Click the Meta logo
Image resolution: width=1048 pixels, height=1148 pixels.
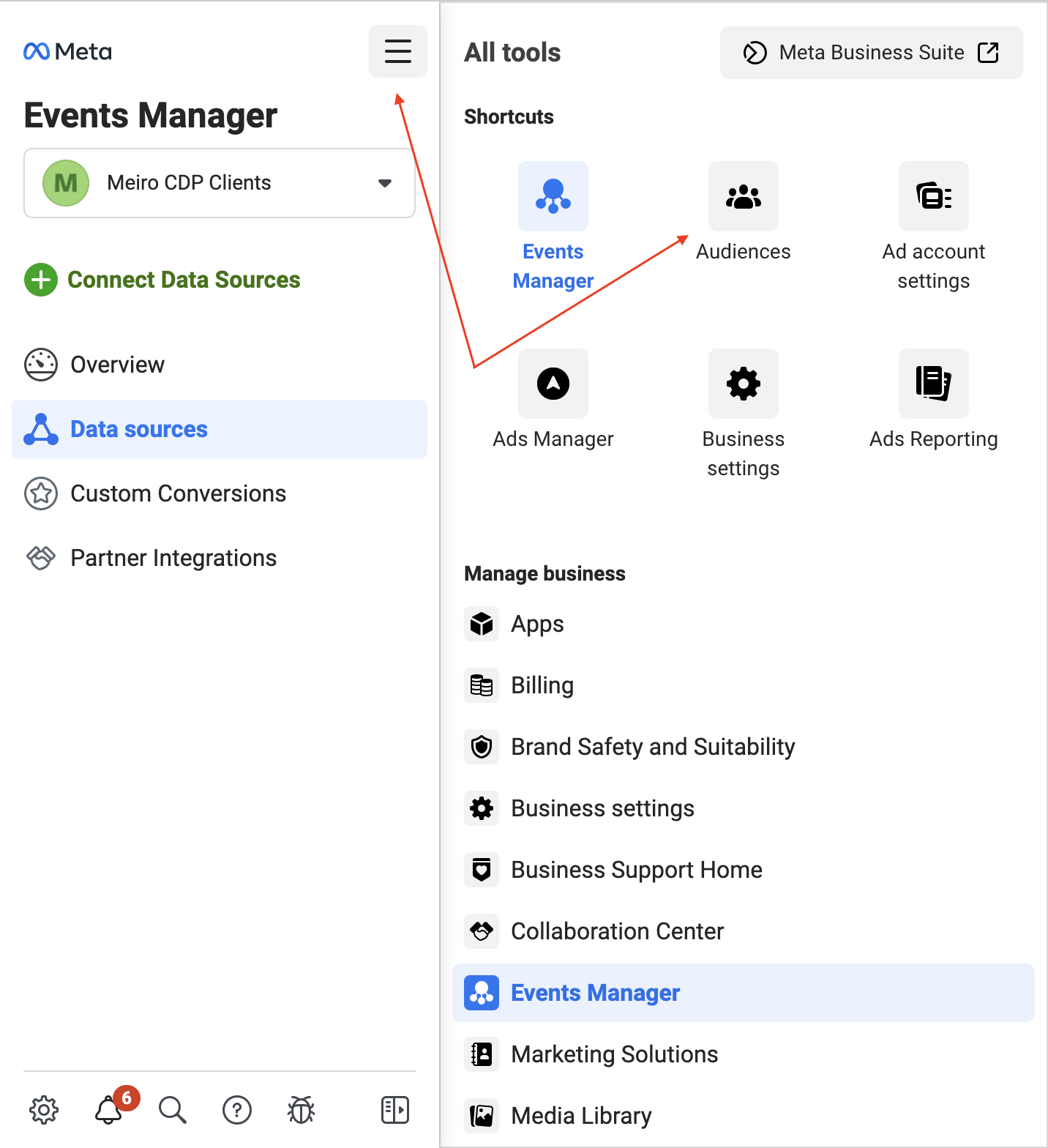coord(67,51)
